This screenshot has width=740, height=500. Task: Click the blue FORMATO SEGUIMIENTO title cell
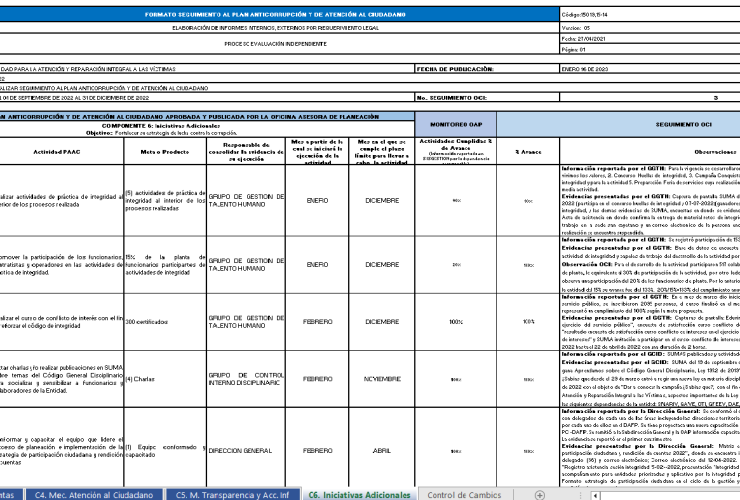point(275,15)
